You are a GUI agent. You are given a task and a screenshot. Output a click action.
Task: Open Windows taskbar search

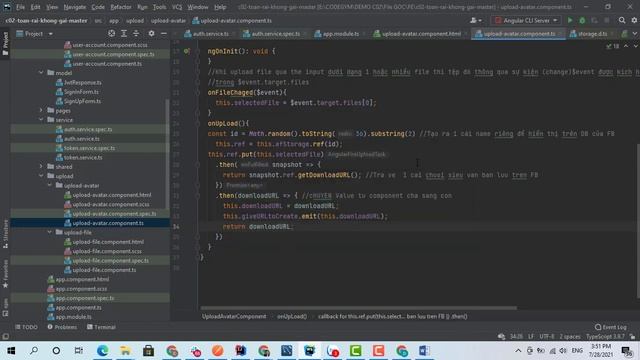34,351
